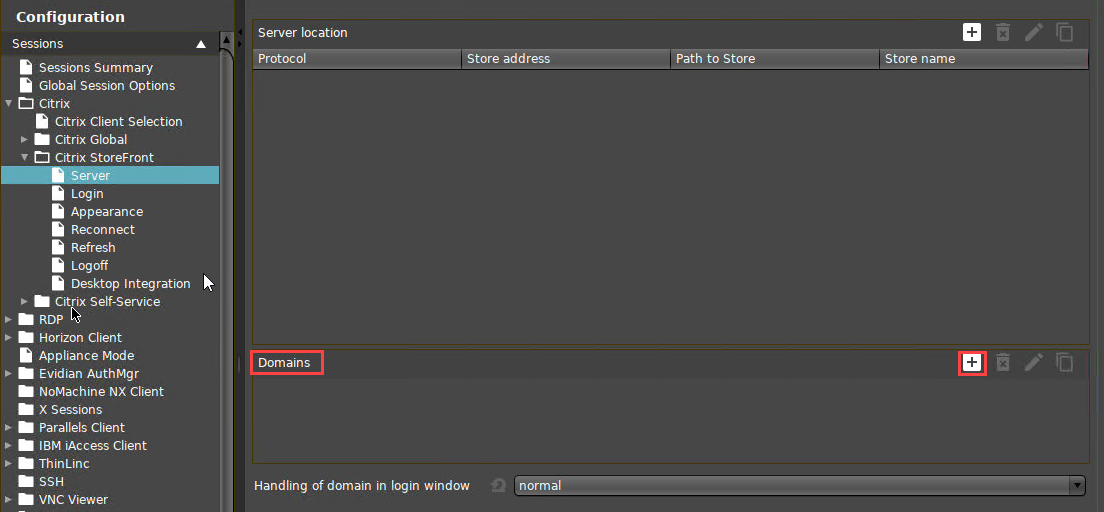
Task: Open Sessions Summary page
Action: tap(95, 68)
